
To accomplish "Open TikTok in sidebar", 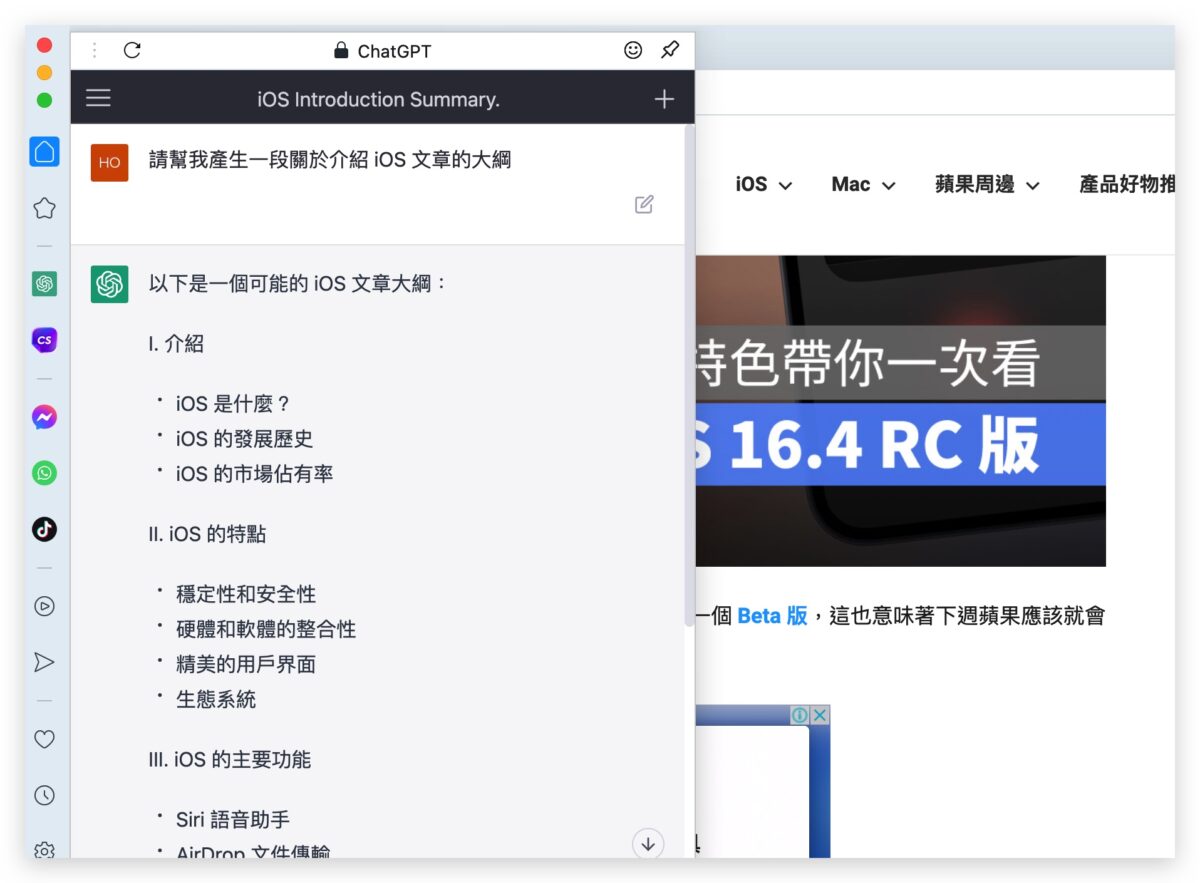I will (44, 529).
